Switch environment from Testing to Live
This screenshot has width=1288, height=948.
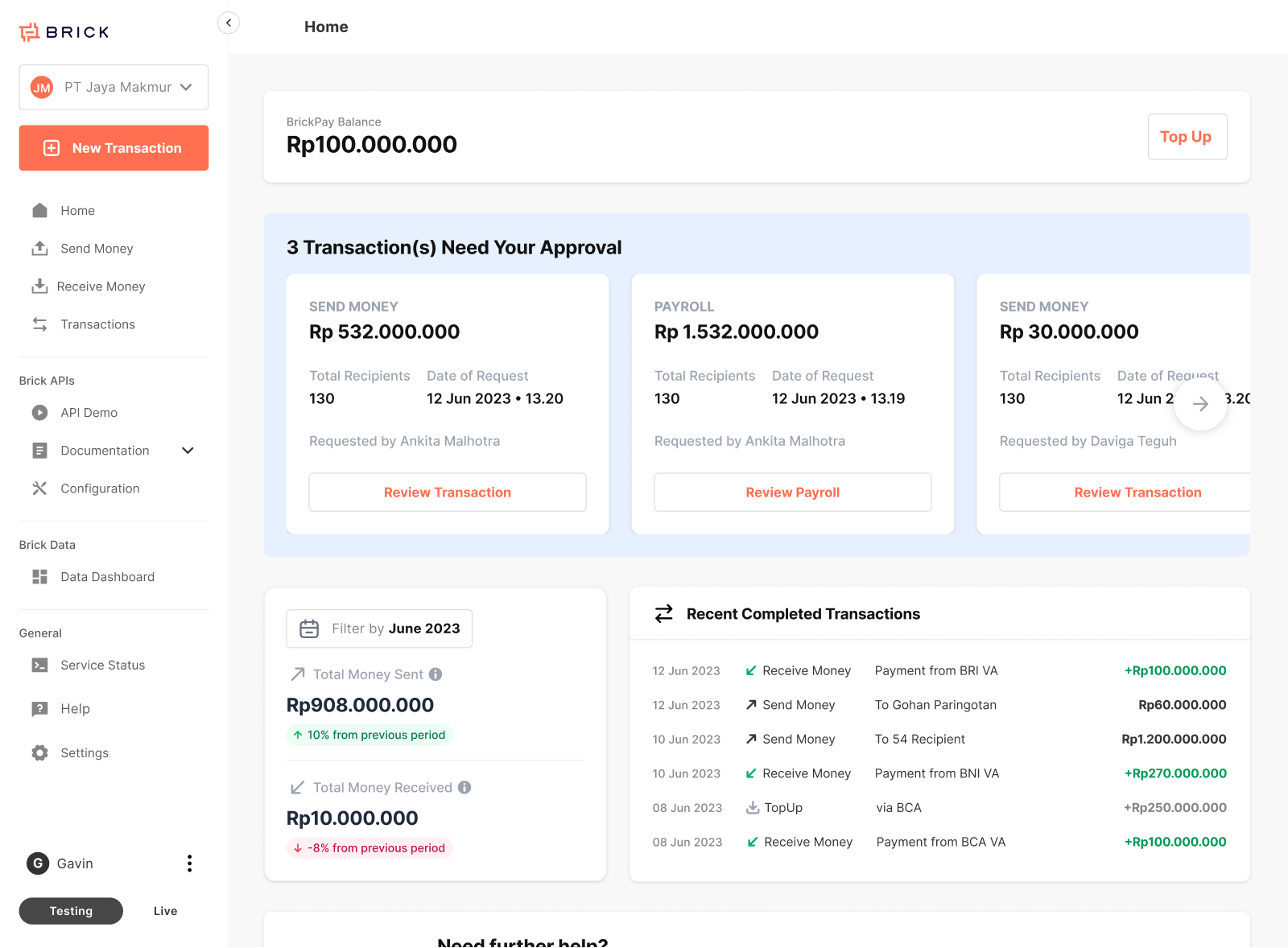[x=164, y=910]
